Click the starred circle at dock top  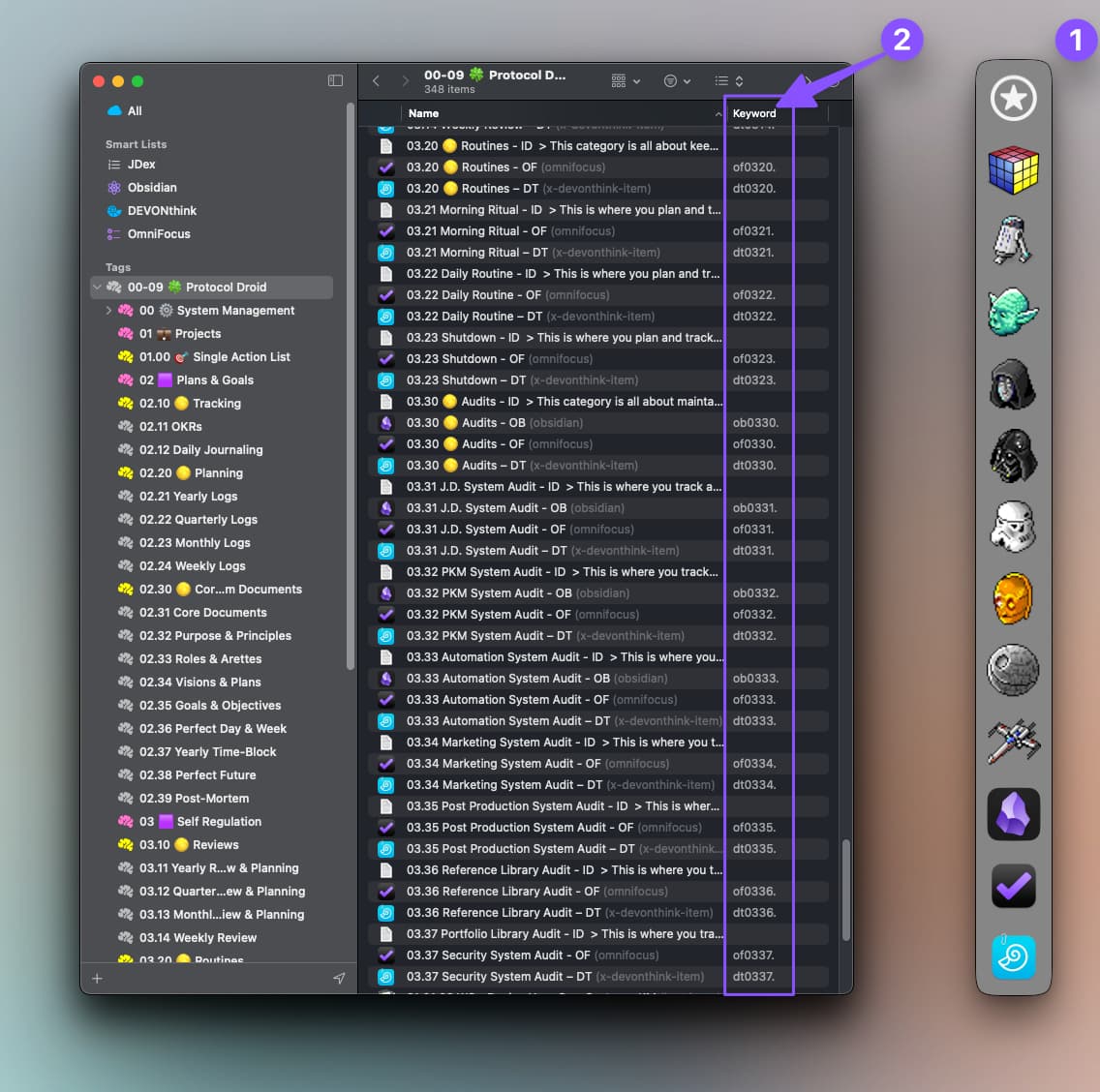tap(1013, 99)
